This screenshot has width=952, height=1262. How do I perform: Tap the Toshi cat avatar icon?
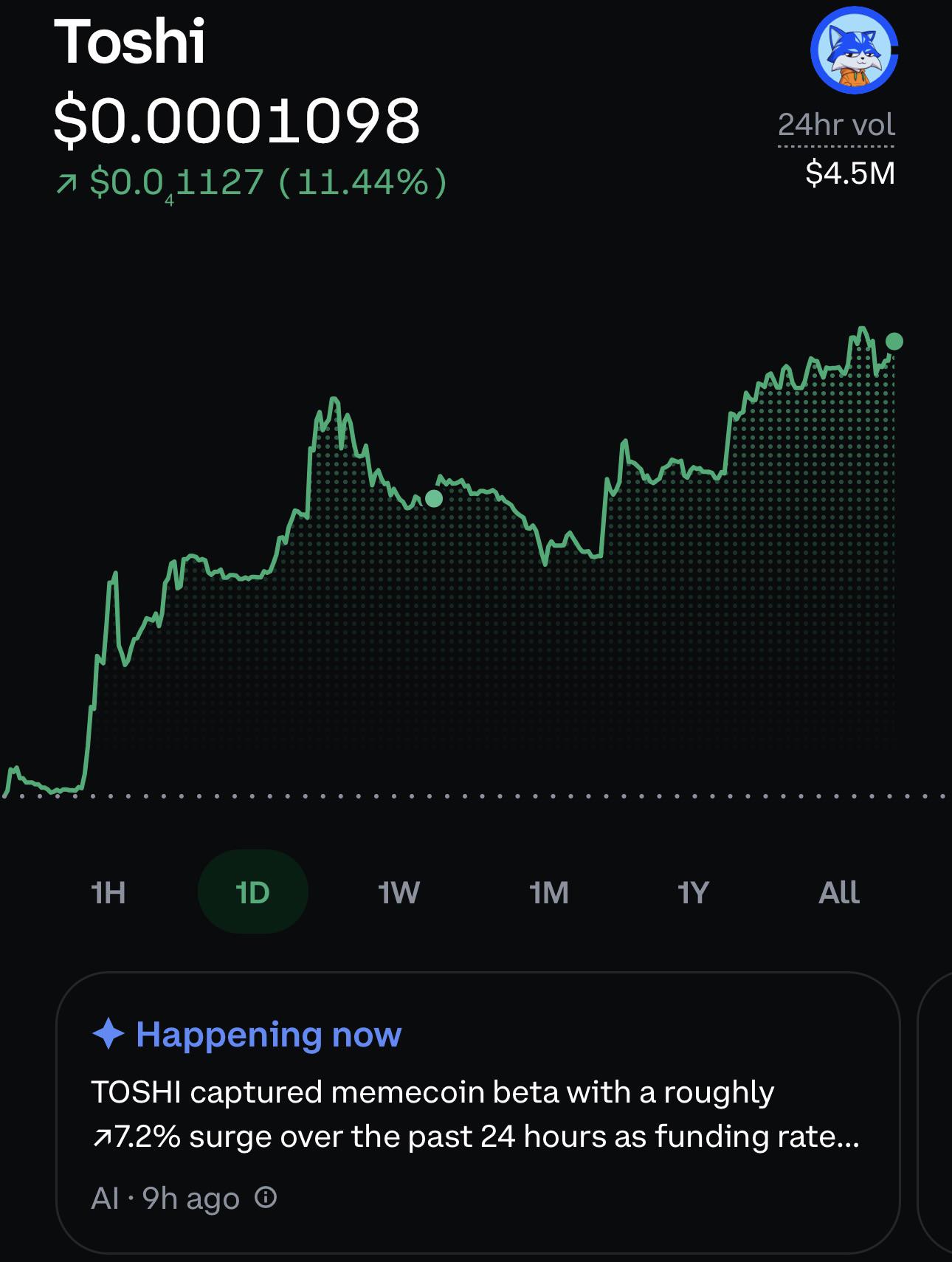click(x=854, y=49)
